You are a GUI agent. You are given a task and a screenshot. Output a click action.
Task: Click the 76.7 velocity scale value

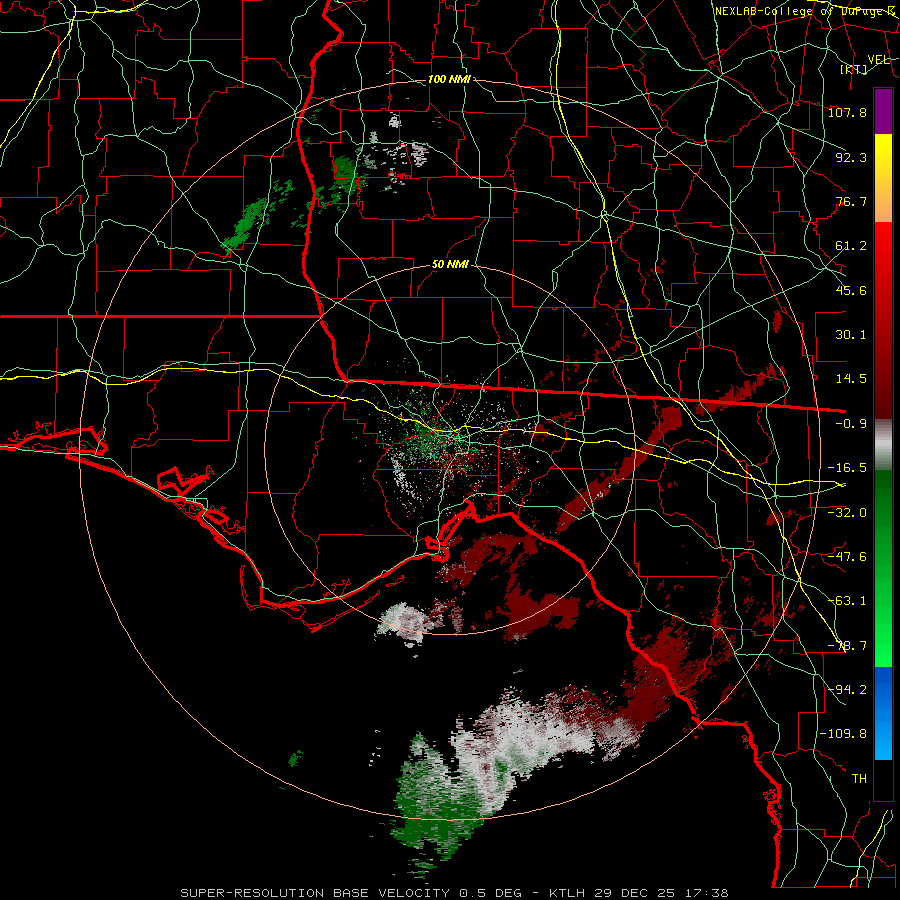pos(851,201)
